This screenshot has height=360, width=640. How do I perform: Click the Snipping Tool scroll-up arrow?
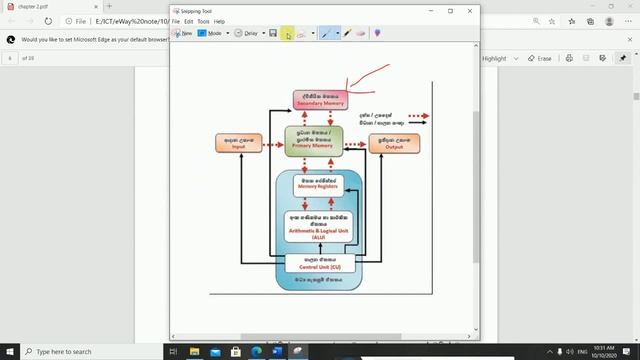476,46
